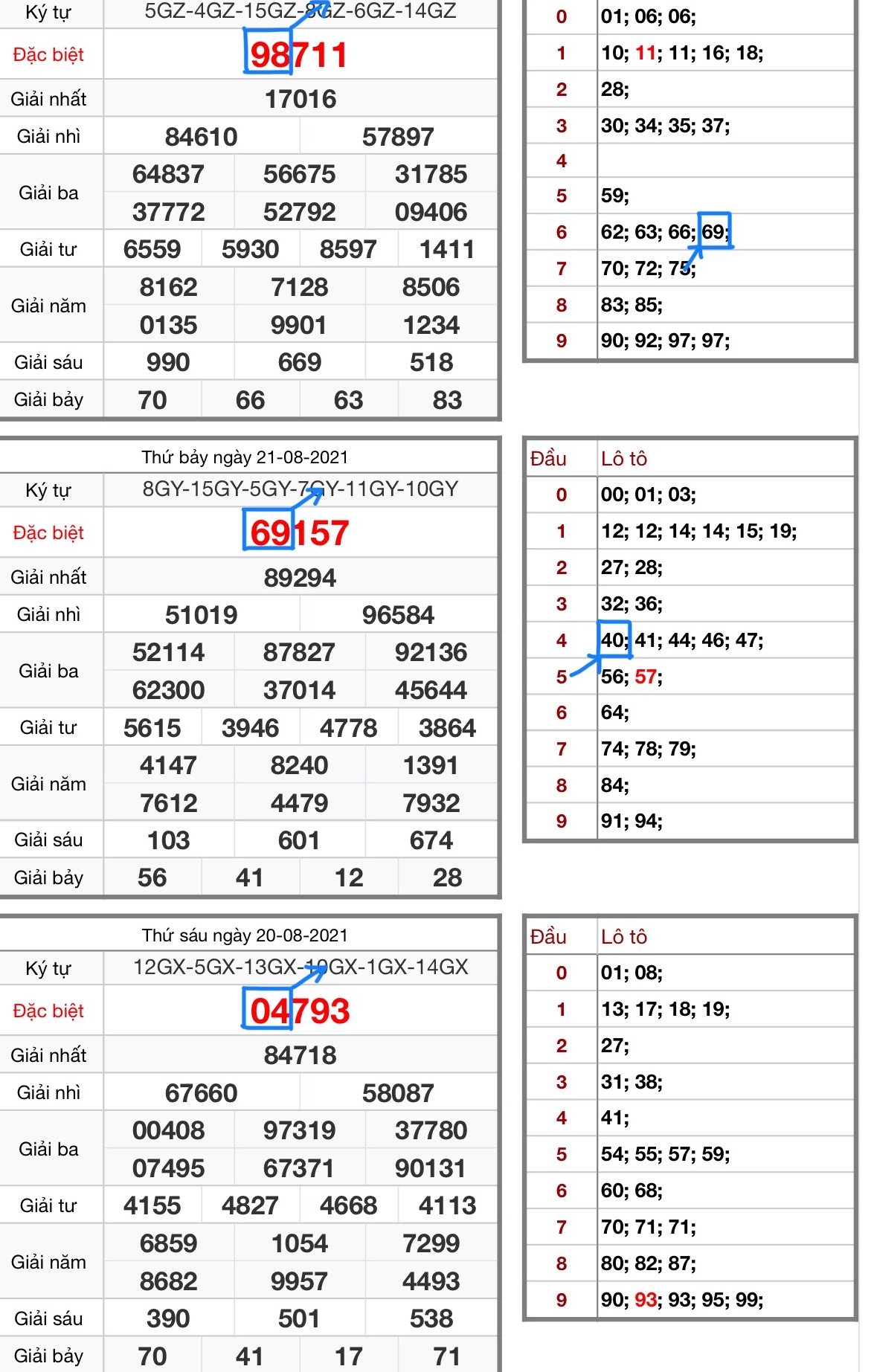Select fifth prize number 1234
Image resolution: width=874 pixels, height=1372 pixels.
431,325
